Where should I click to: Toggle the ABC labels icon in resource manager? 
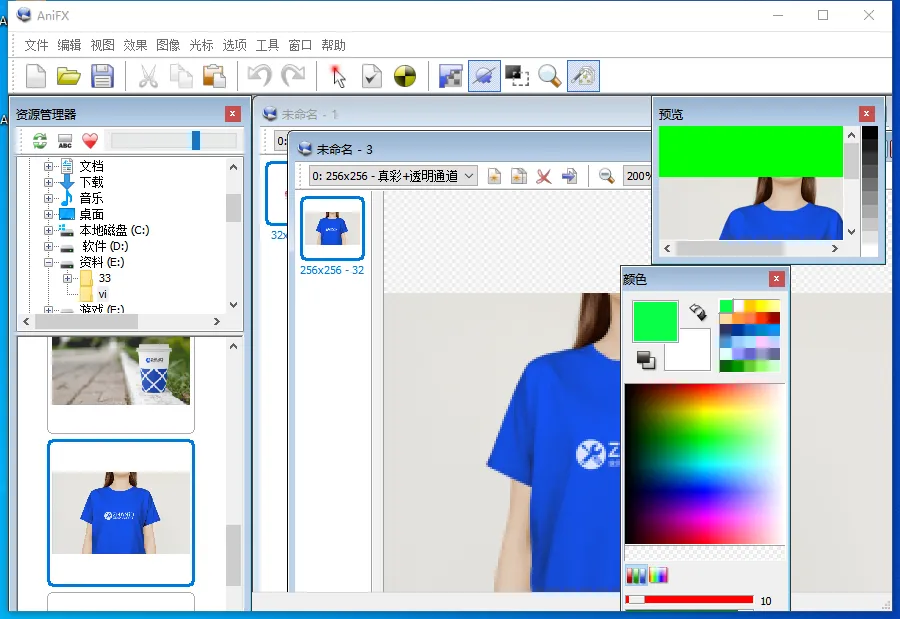65,141
